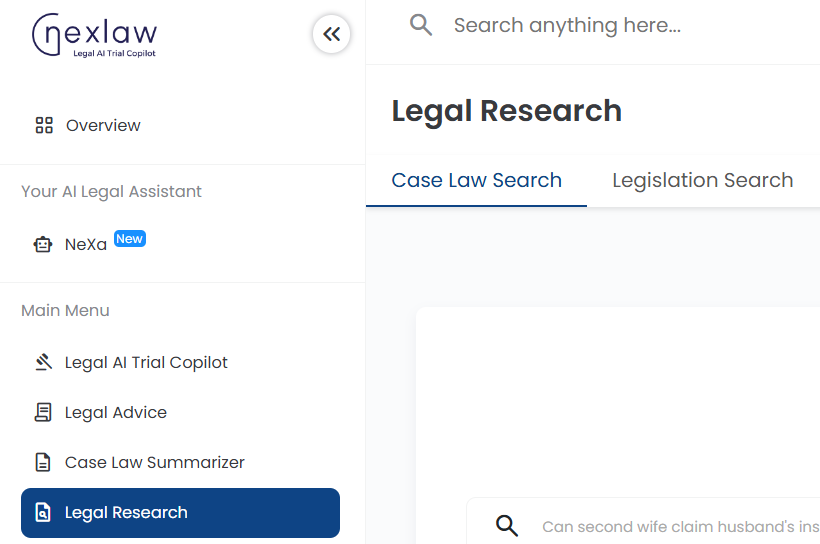
Task: Click the NexLaw logo
Action: coord(95,36)
